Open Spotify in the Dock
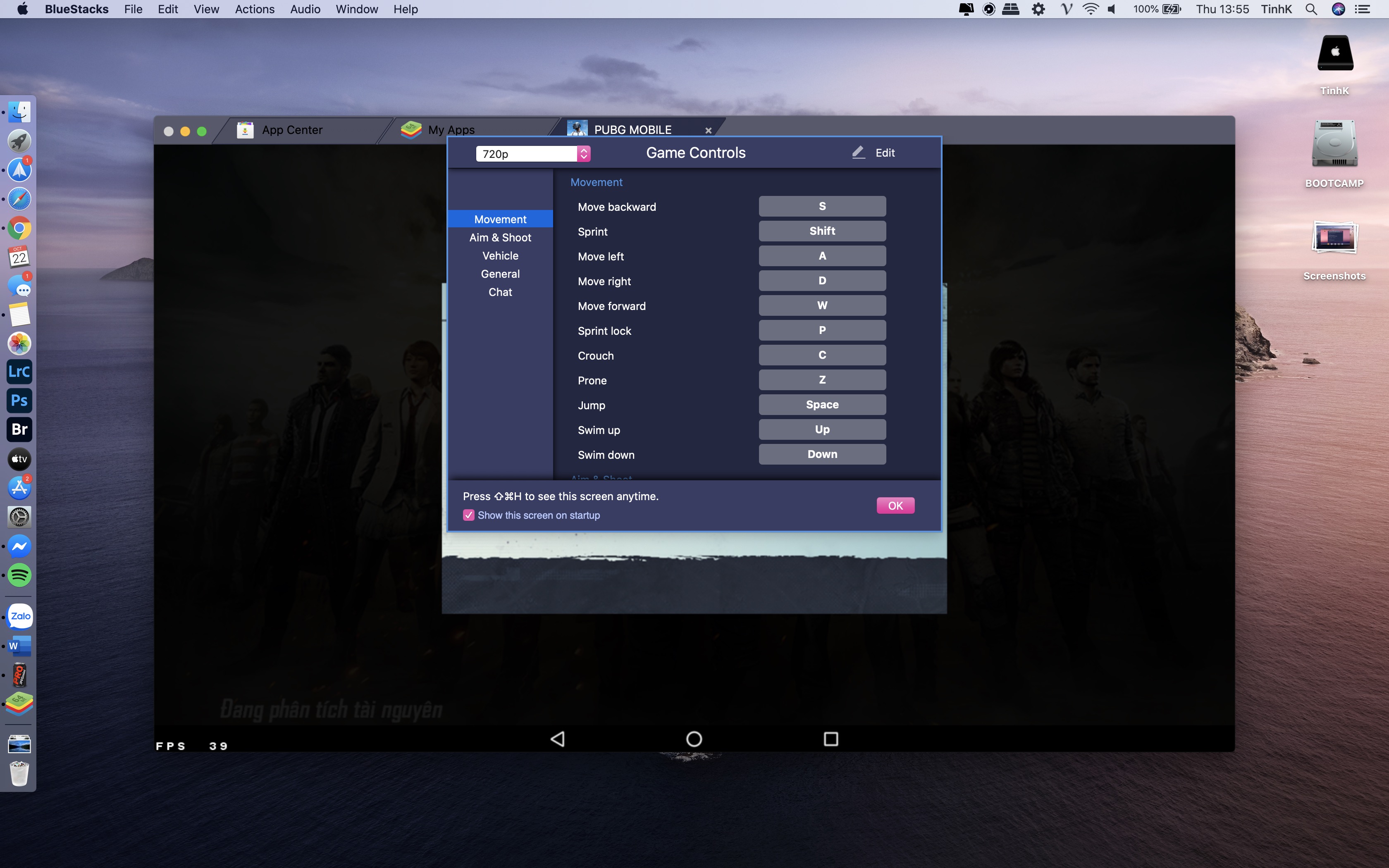 (19, 575)
